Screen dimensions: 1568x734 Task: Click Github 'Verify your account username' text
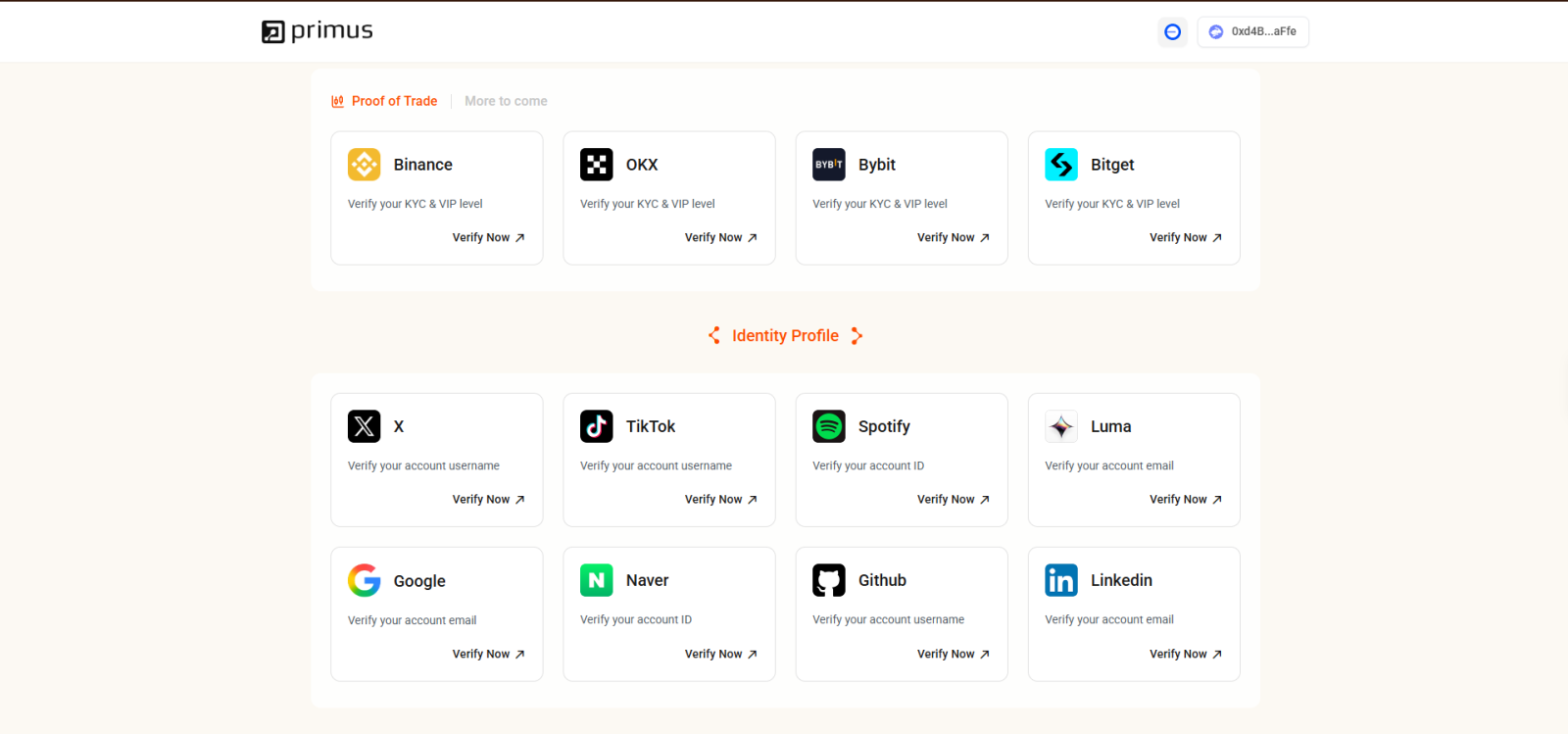click(x=888, y=619)
